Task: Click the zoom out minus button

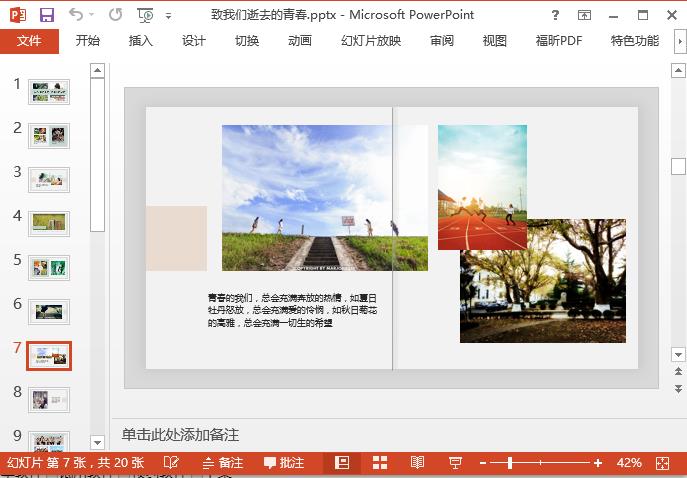Action: pos(483,463)
